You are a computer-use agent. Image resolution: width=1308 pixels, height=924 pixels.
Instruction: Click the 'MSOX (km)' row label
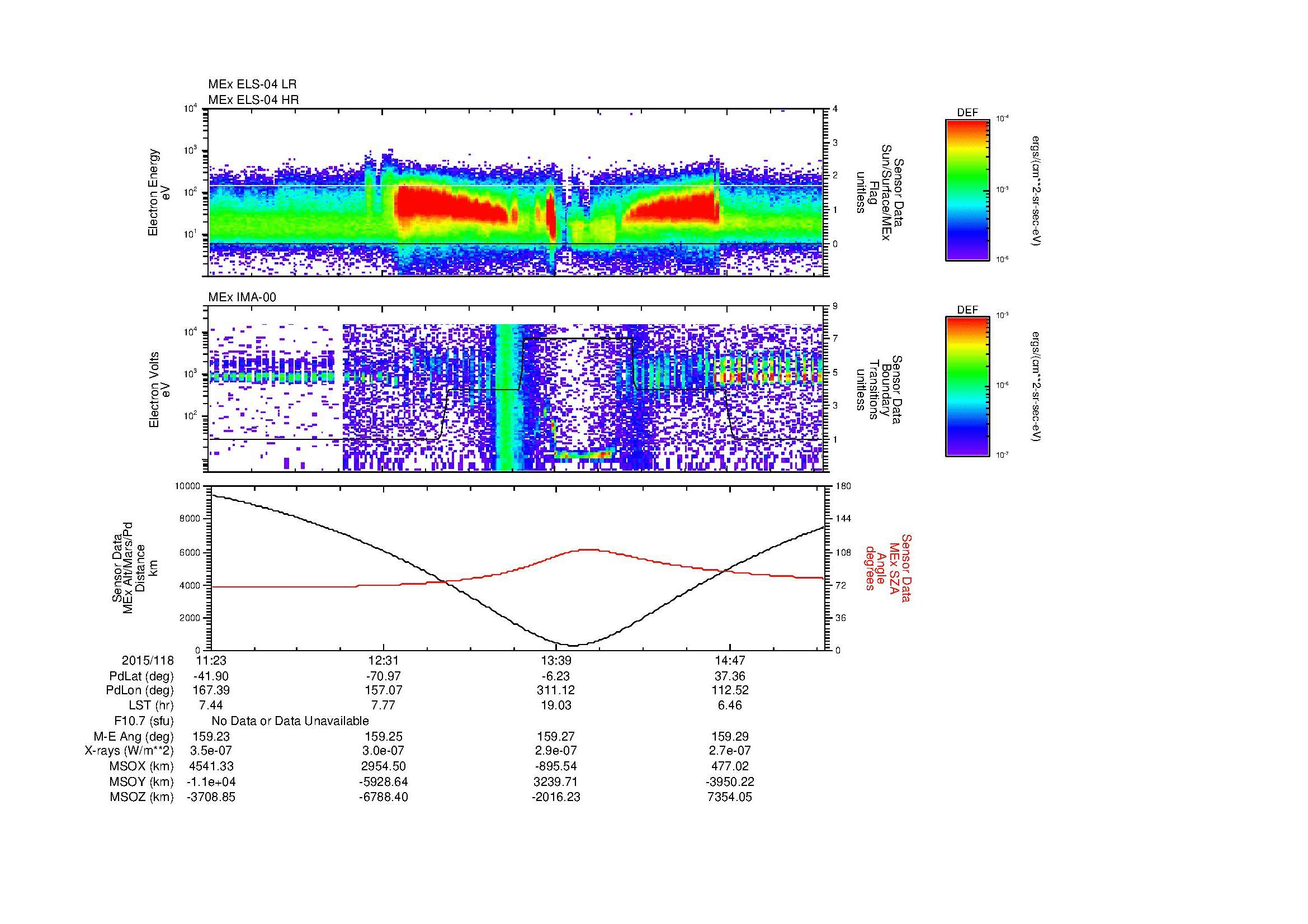click(x=141, y=766)
